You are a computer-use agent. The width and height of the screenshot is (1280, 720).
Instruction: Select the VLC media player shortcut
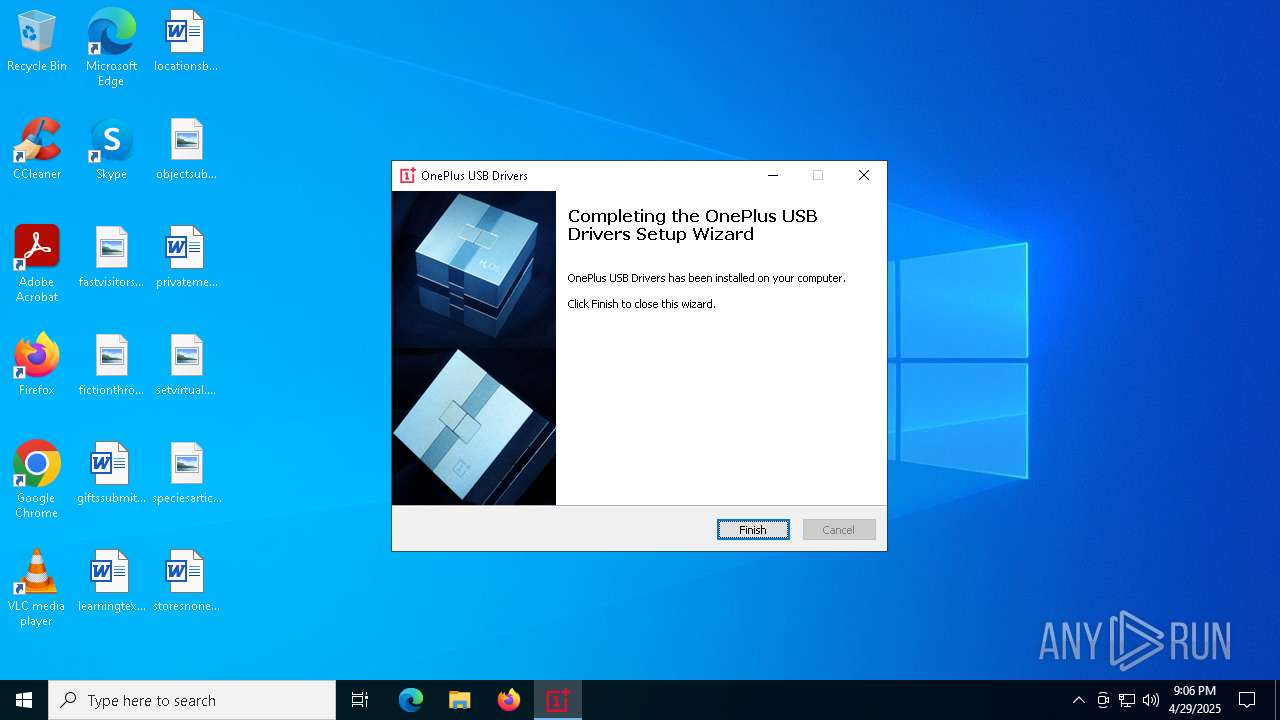pos(37,588)
